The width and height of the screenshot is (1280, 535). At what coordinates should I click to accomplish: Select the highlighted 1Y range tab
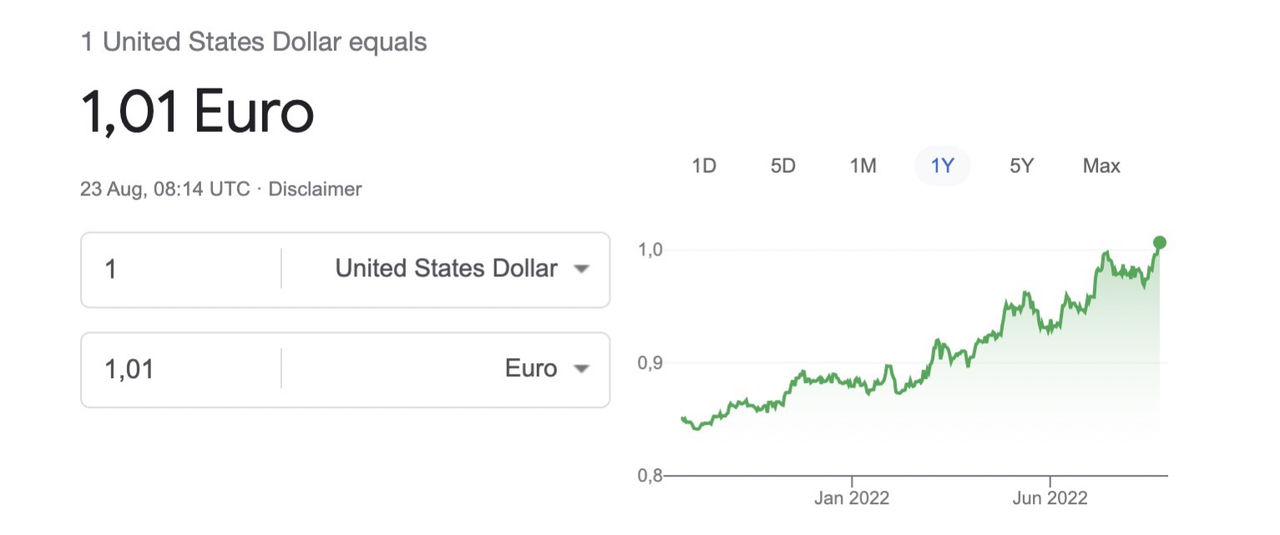tap(942, 166)
